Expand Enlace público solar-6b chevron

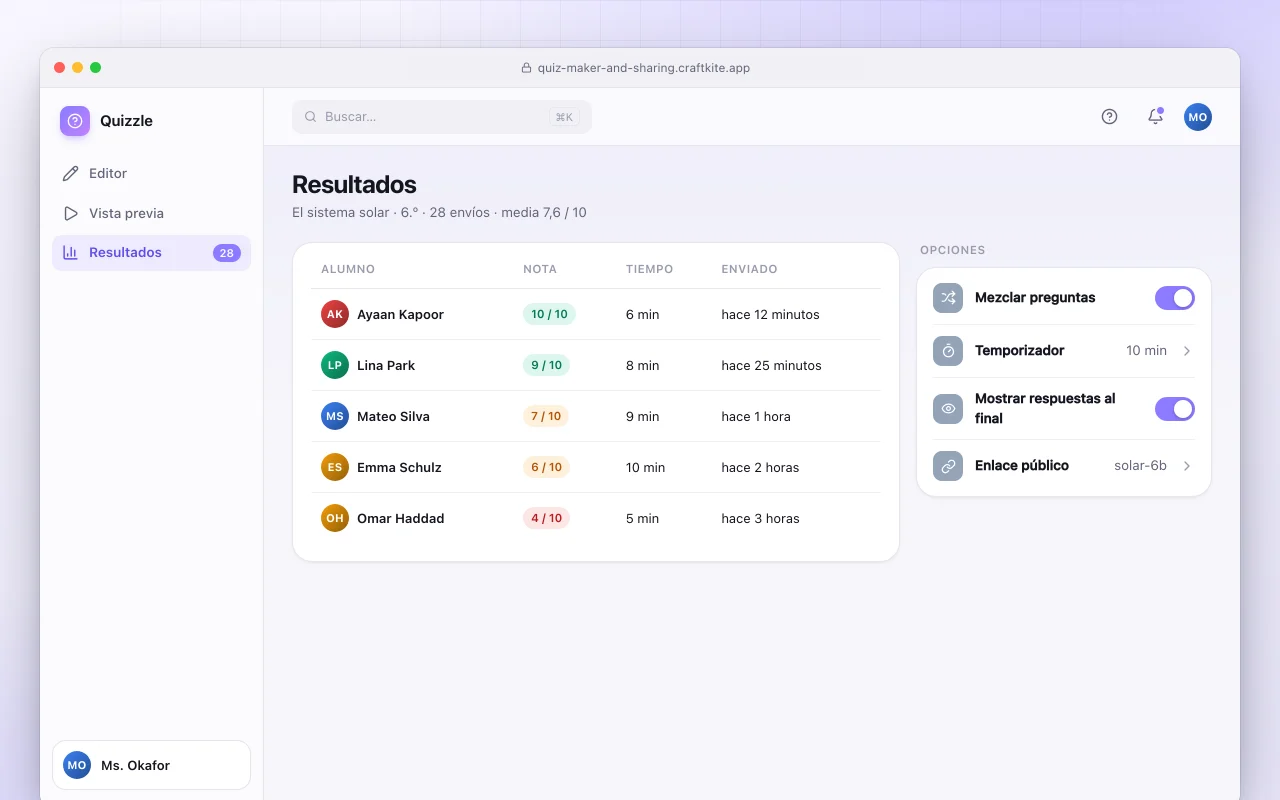coord(1187,466)
